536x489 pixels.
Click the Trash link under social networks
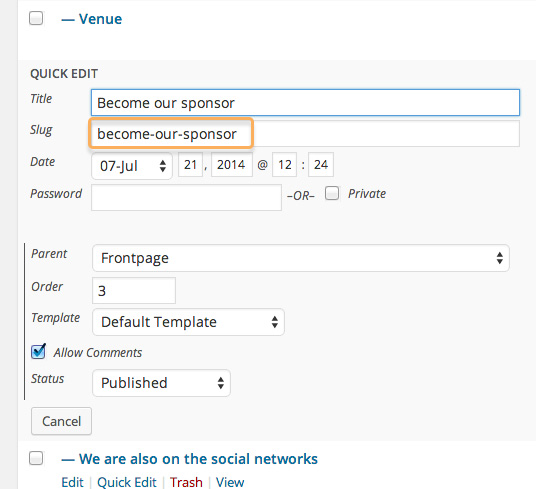pos(186,482)
